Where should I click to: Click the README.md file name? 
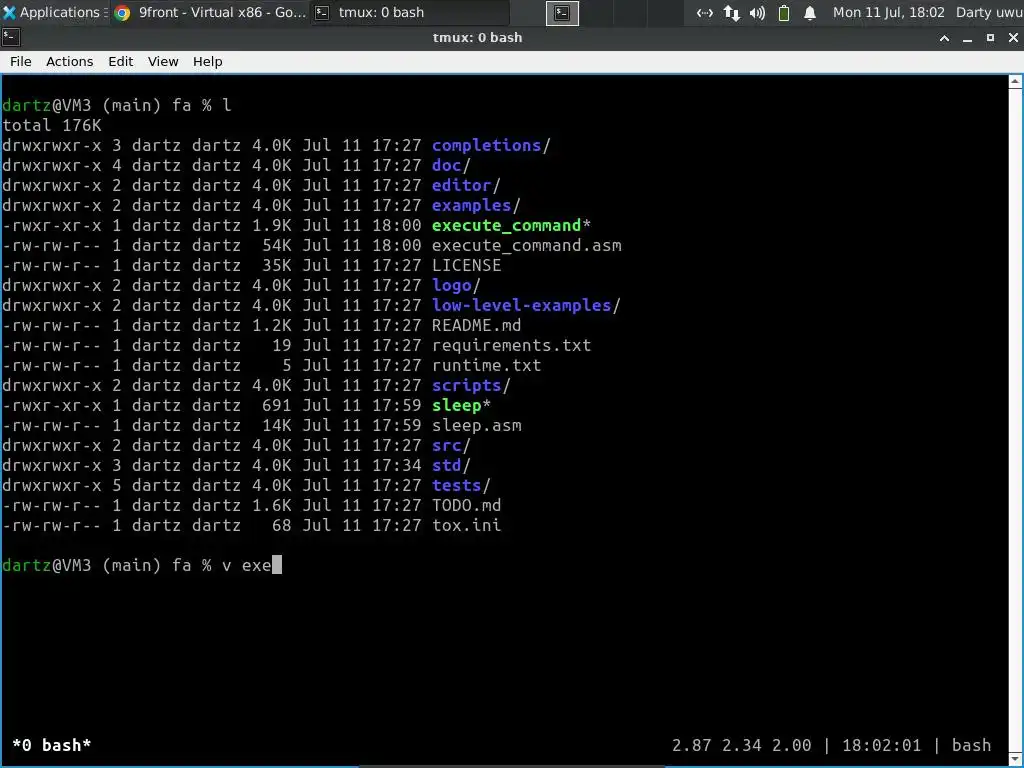coord(476,325)
